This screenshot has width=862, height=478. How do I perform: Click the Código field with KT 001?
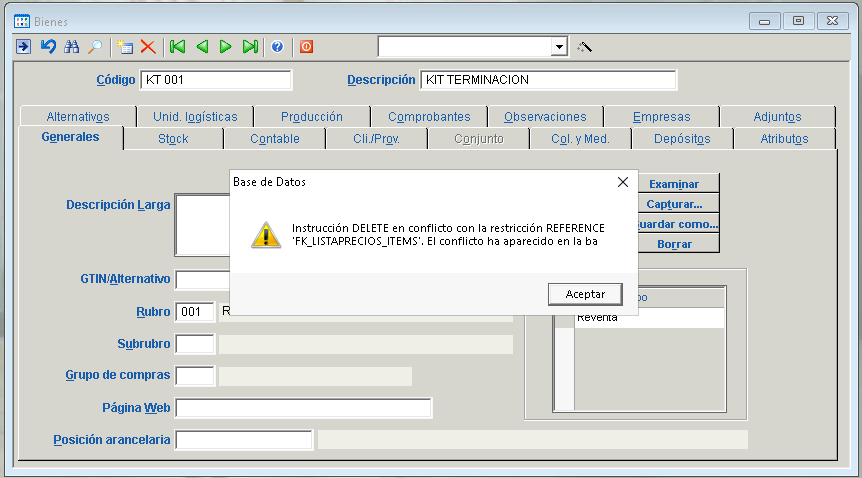216,80
